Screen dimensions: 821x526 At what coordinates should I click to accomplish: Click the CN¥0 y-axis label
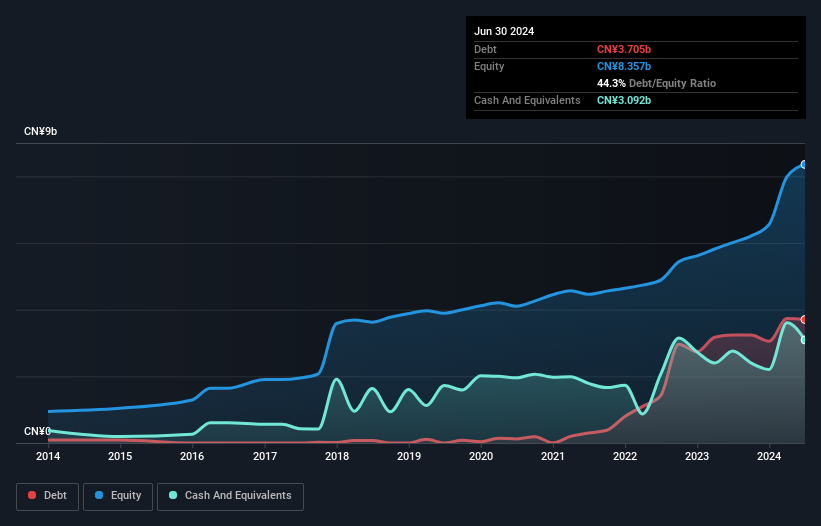(38, 431)
